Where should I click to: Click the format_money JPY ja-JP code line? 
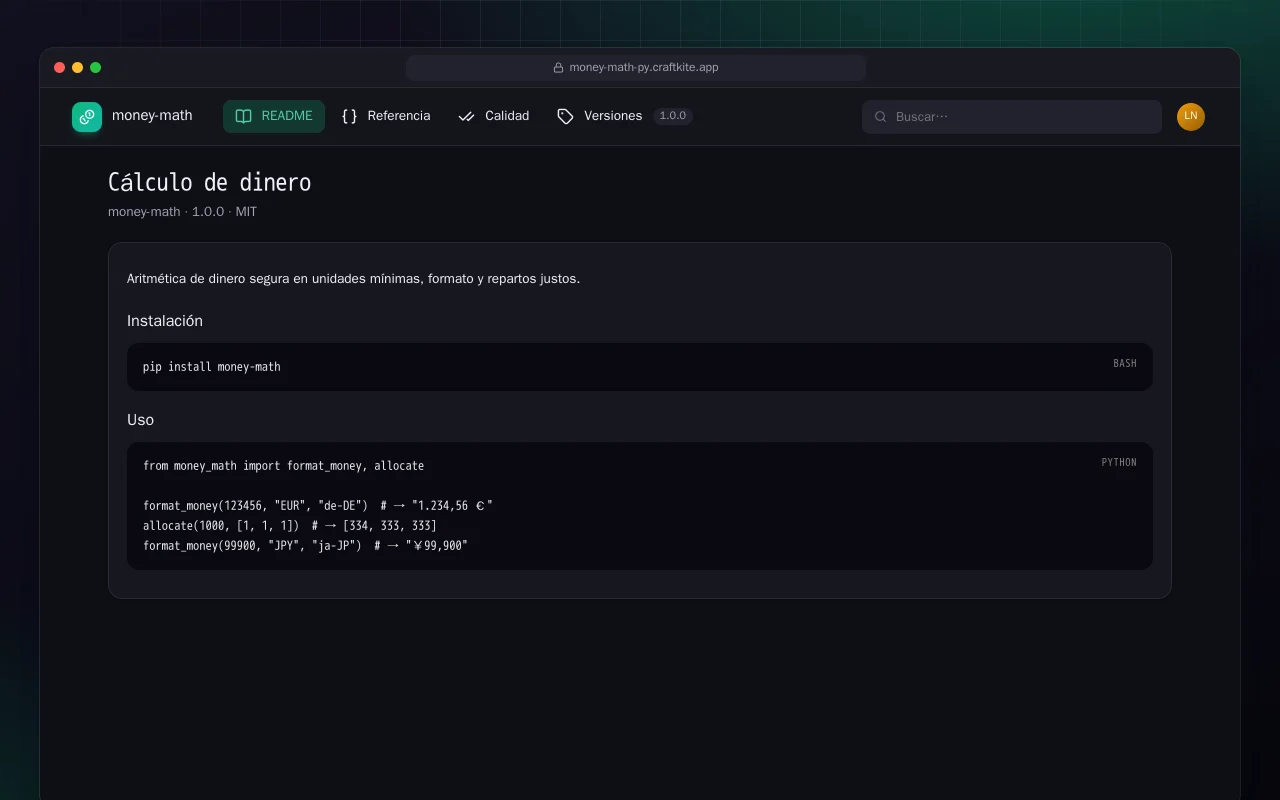[x=305, y=546]
